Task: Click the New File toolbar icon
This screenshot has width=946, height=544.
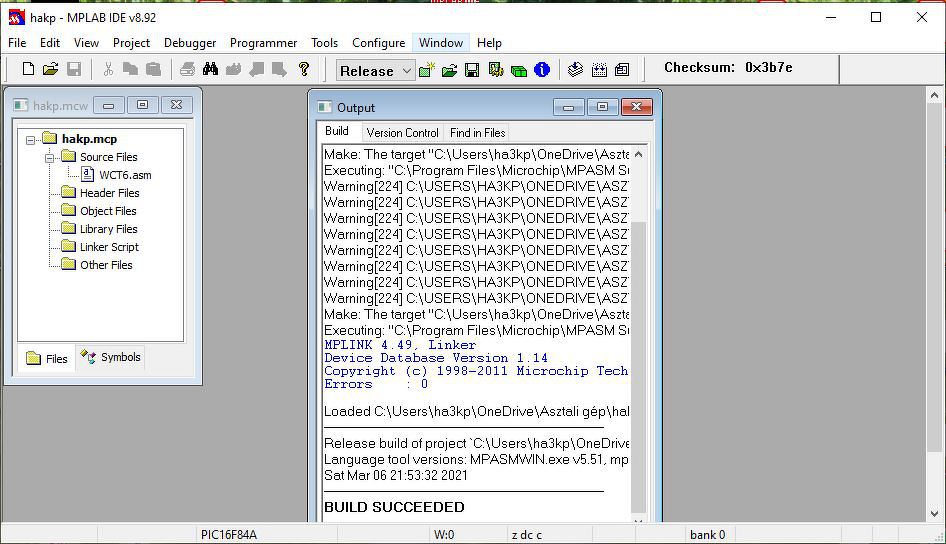Action: (x=28, y=69)
